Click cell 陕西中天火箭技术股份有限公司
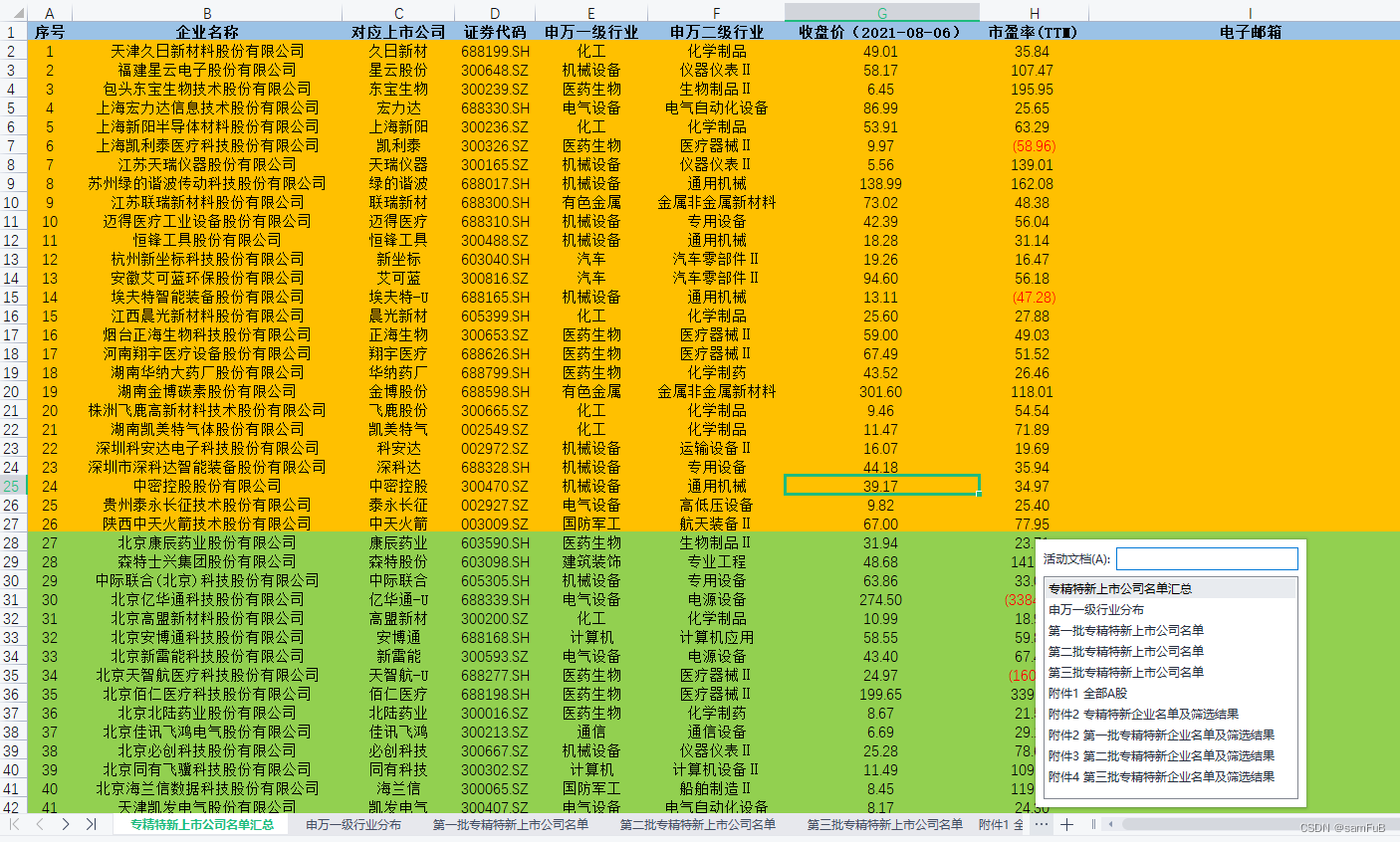The height and width of the screenshot is (842, 1400). [207, 524]
